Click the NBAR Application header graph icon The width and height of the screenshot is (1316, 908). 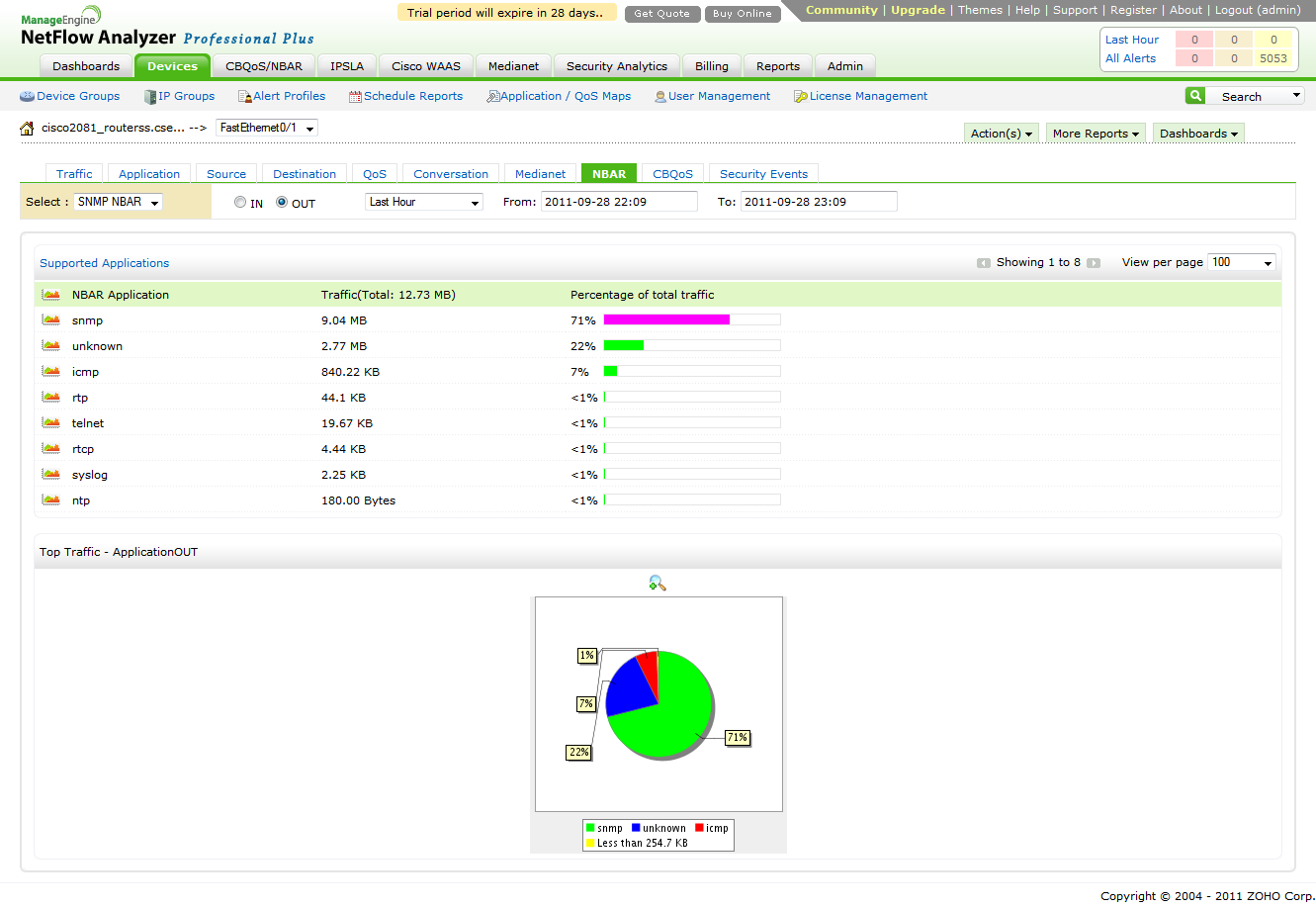coord(51,295)
